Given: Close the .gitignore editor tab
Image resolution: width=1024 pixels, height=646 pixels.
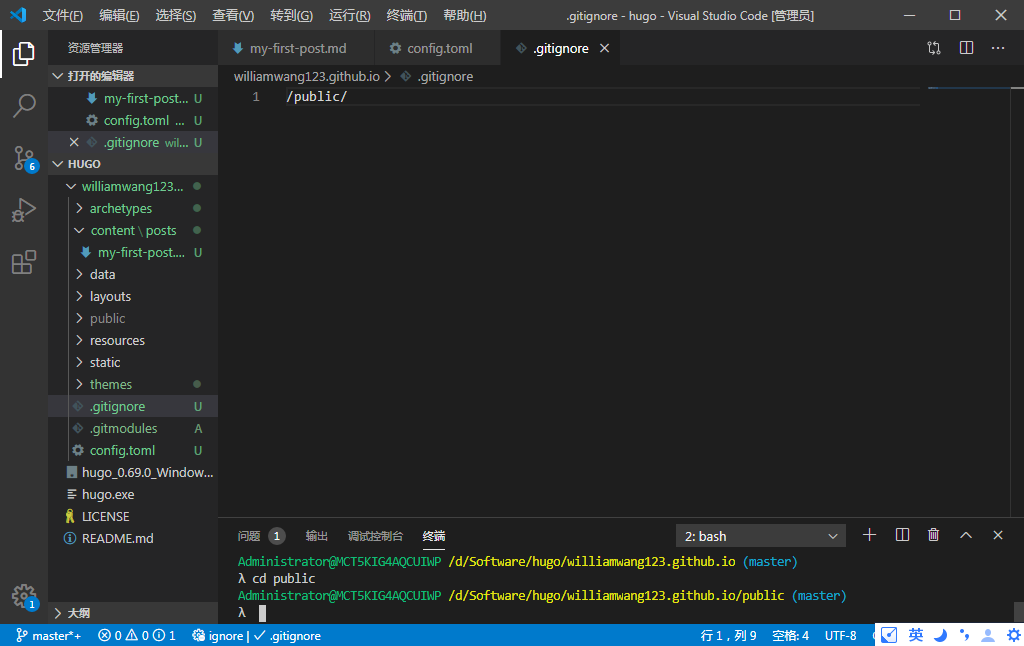Looking at the screenshot, I should (605, 48).
